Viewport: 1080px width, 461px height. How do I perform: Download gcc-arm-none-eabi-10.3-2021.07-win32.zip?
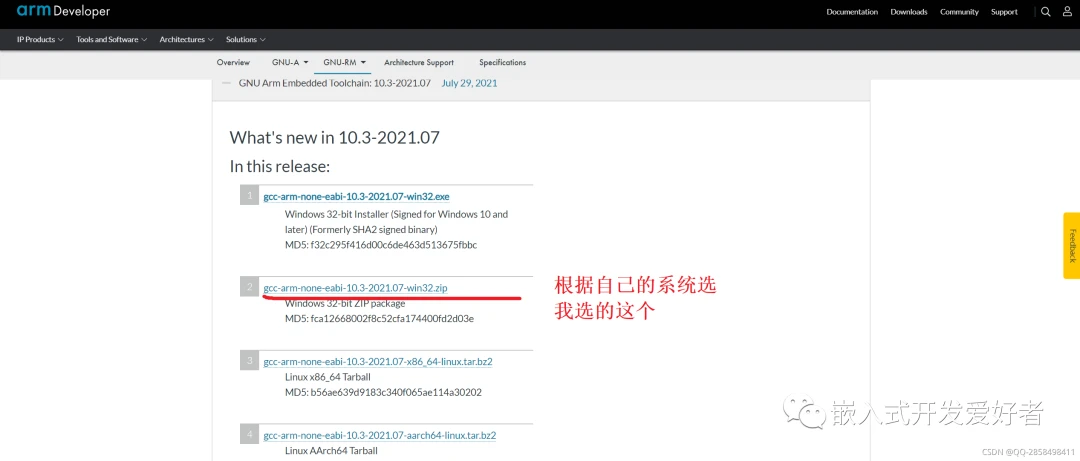coord(355,287)
